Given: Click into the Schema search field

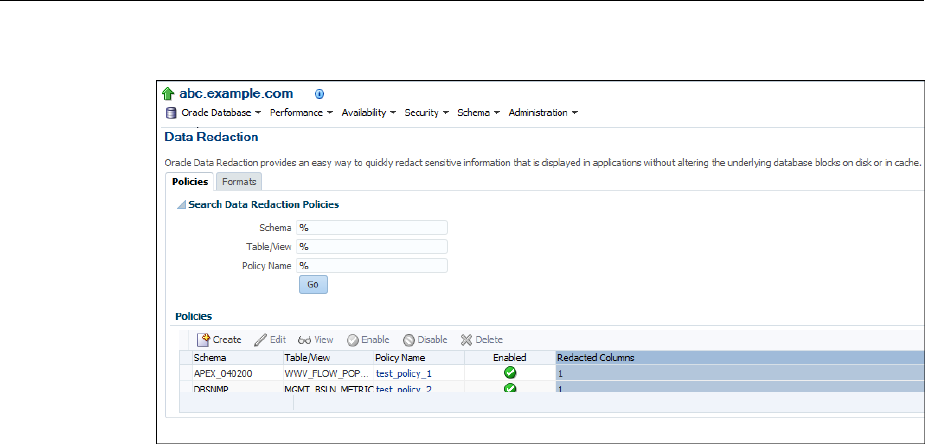Looking at the screenshot, I should [x=372, y=228].
